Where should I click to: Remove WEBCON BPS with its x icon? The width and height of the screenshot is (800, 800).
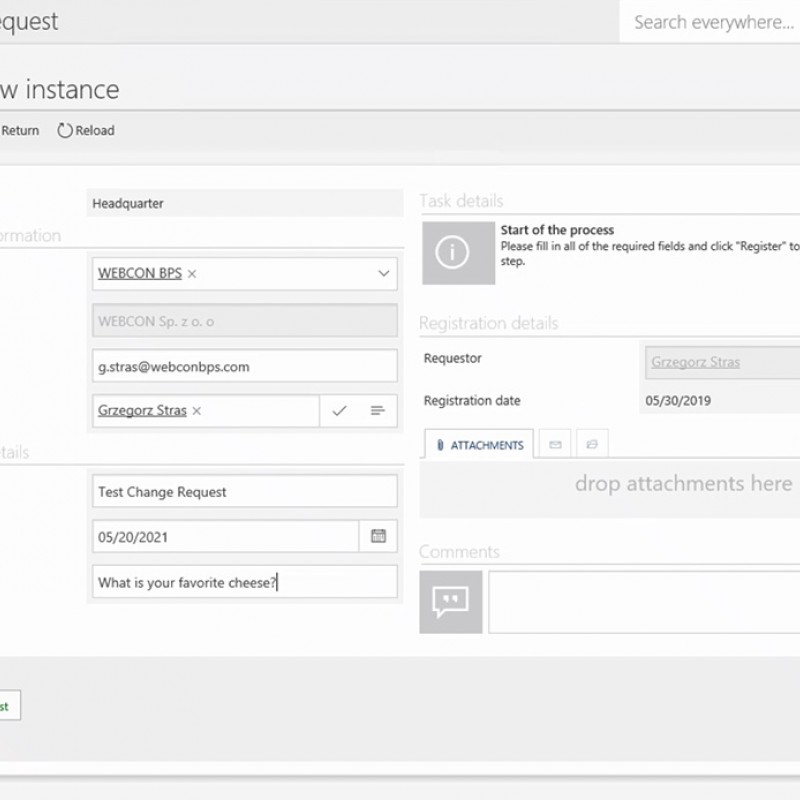click(x=192, y=273)
